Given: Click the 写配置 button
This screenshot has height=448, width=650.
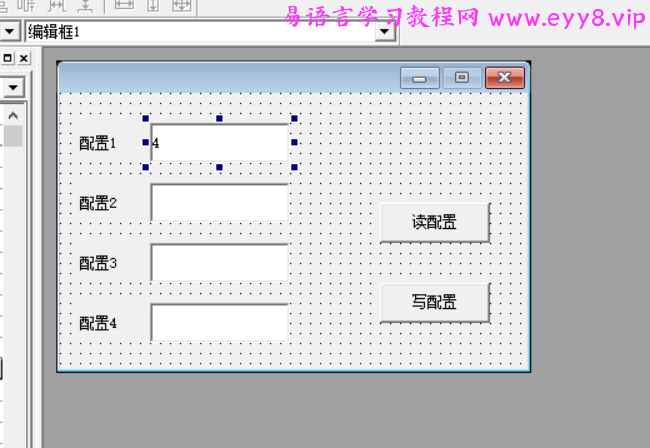Looking at the screenshot, I should tap(435, 303).
